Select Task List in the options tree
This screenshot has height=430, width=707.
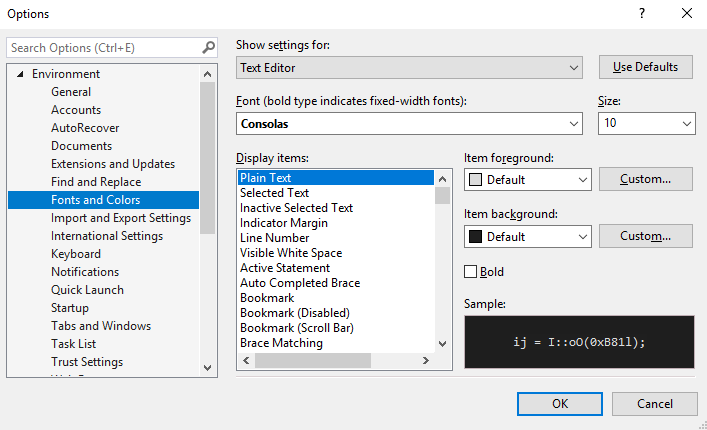pyautogui.click(x=73, y=344)
